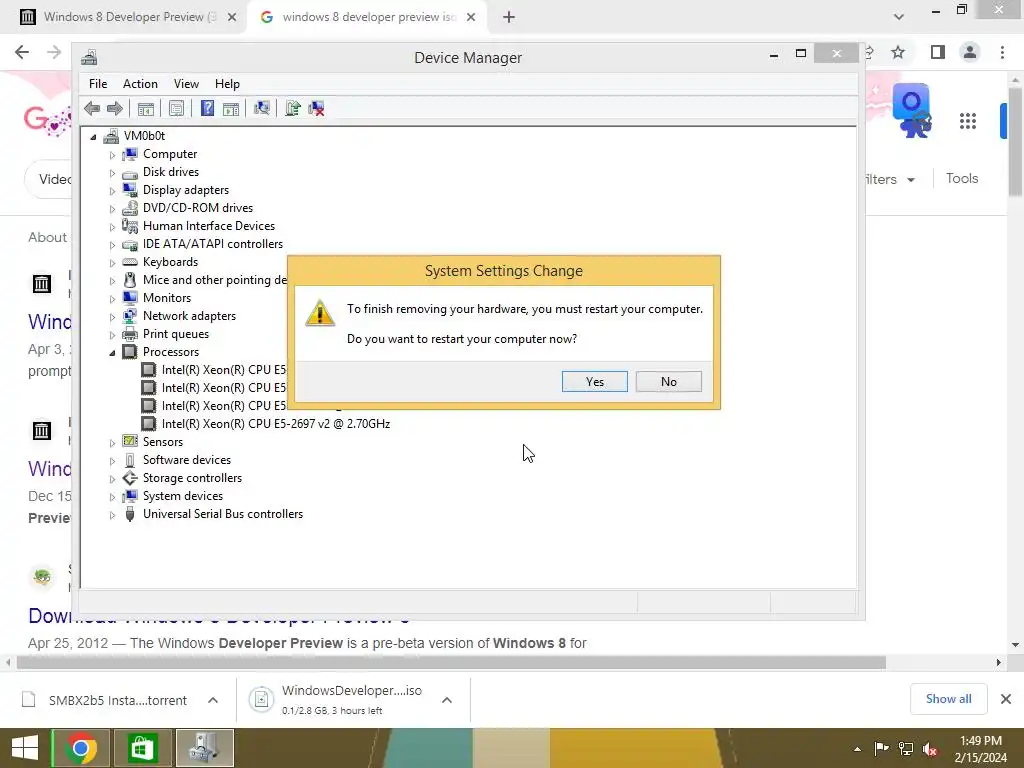The image size is (1024, 768).
Task: Click Show all downloads button
Action: point(948,699)
